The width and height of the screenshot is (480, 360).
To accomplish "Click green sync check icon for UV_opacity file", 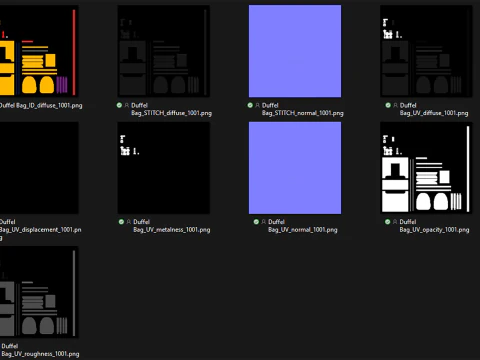I will pos(387,222).
